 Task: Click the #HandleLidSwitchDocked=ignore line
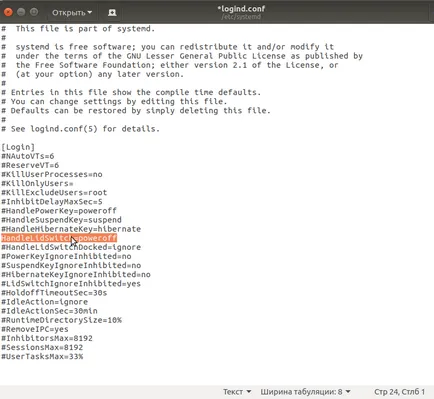[x=71, y=247]
